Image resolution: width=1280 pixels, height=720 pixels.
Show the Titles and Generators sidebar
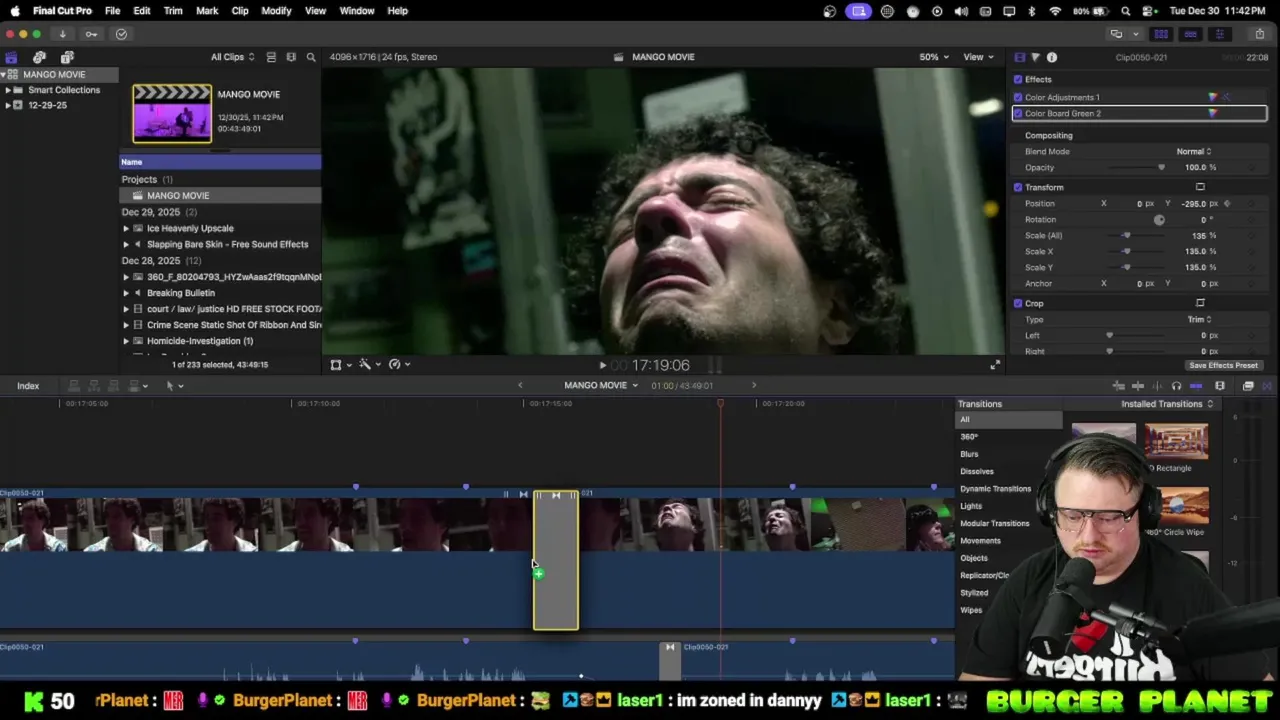pos(67,57)
